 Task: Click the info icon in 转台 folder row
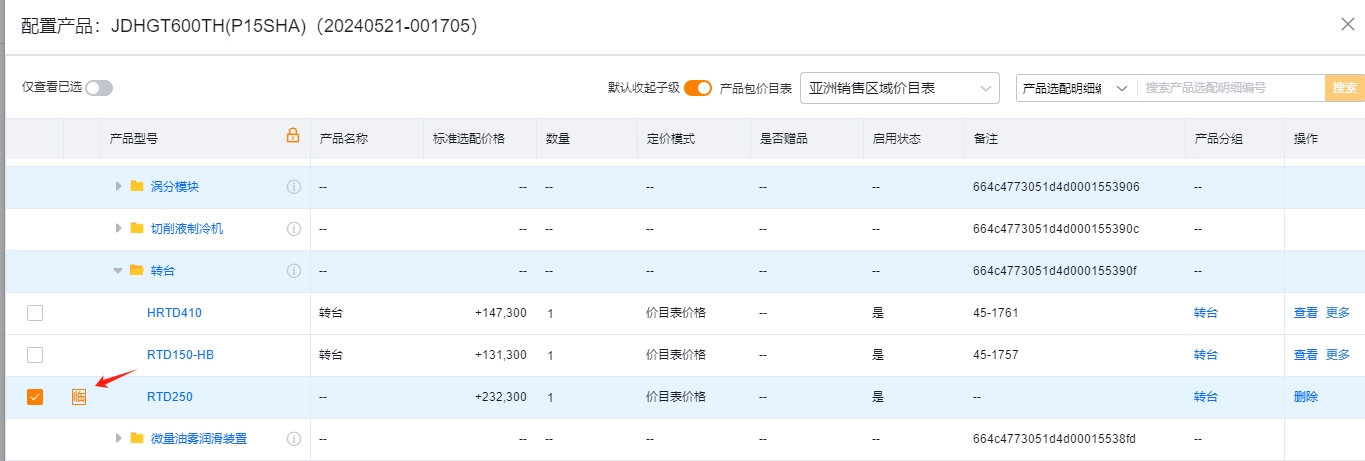pos(294,271)
